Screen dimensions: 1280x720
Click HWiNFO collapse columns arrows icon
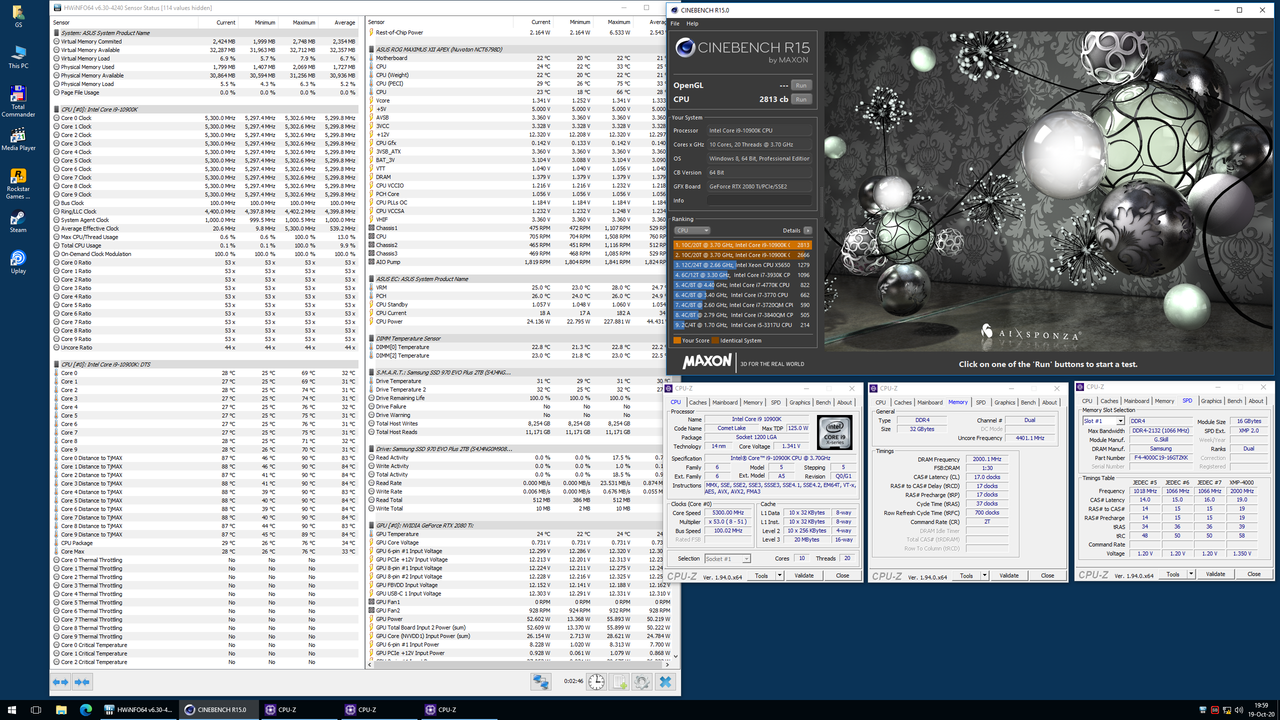(x=82, y=681)
